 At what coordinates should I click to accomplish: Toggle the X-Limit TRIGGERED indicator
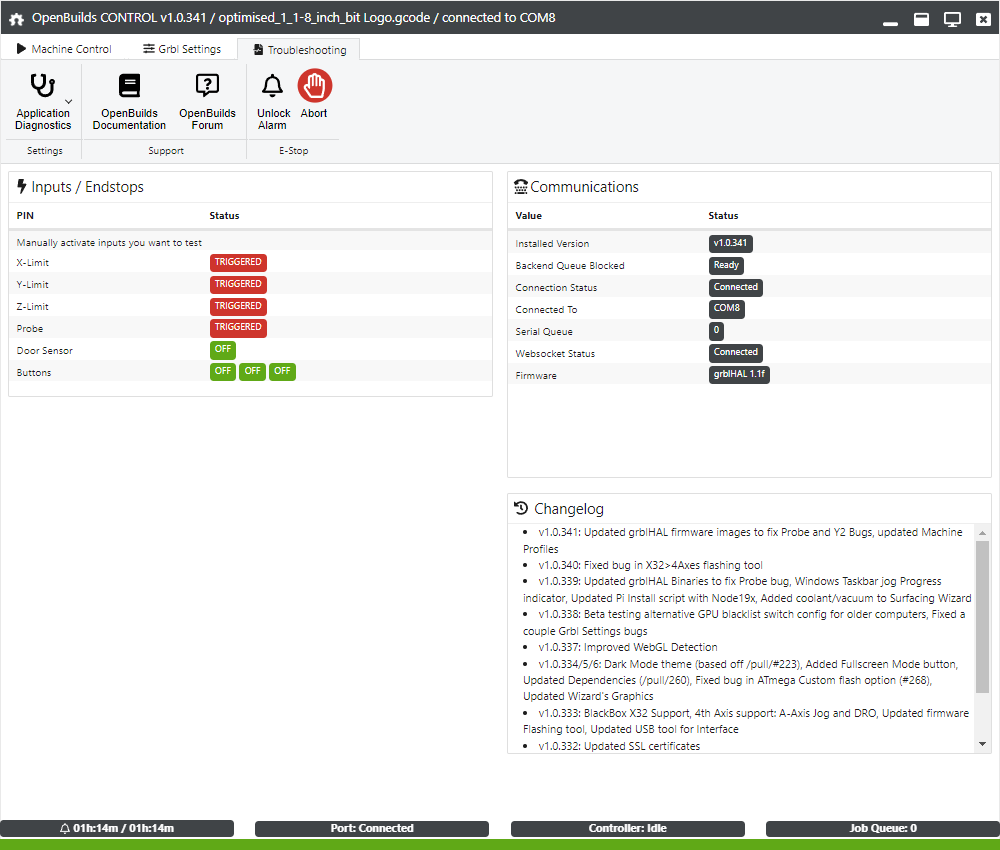(x=238, y=262)
